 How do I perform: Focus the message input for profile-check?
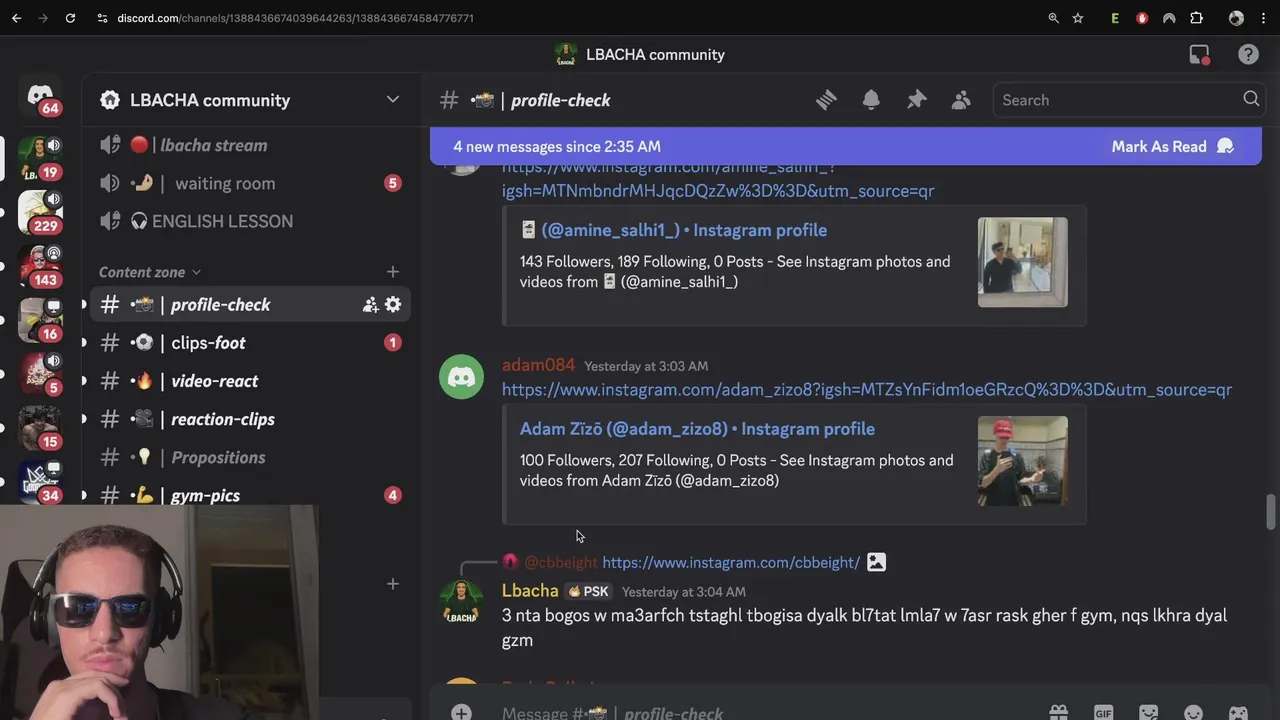pyautogui.click(x=760, y=712)
